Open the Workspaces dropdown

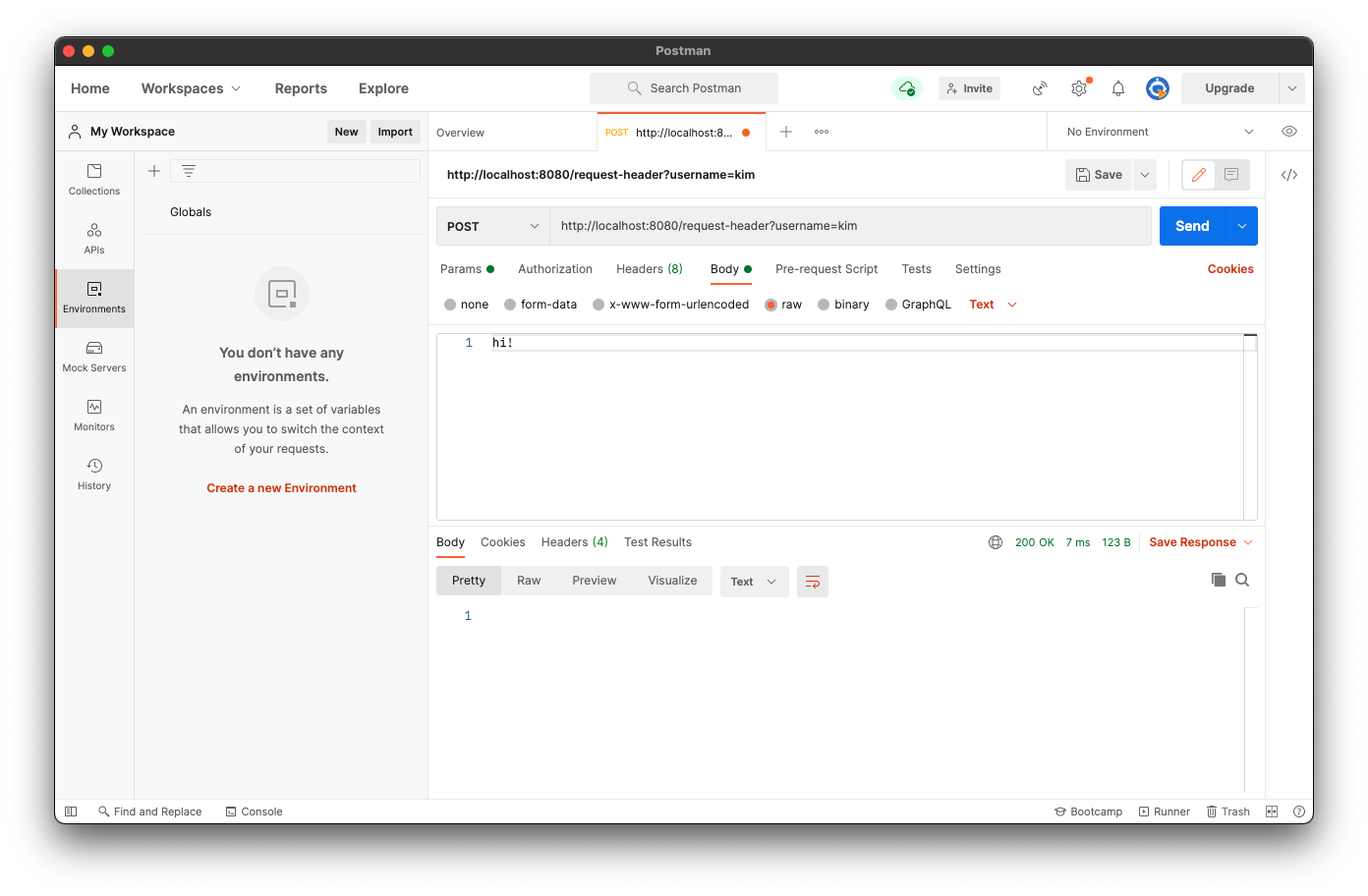[191, 88]
